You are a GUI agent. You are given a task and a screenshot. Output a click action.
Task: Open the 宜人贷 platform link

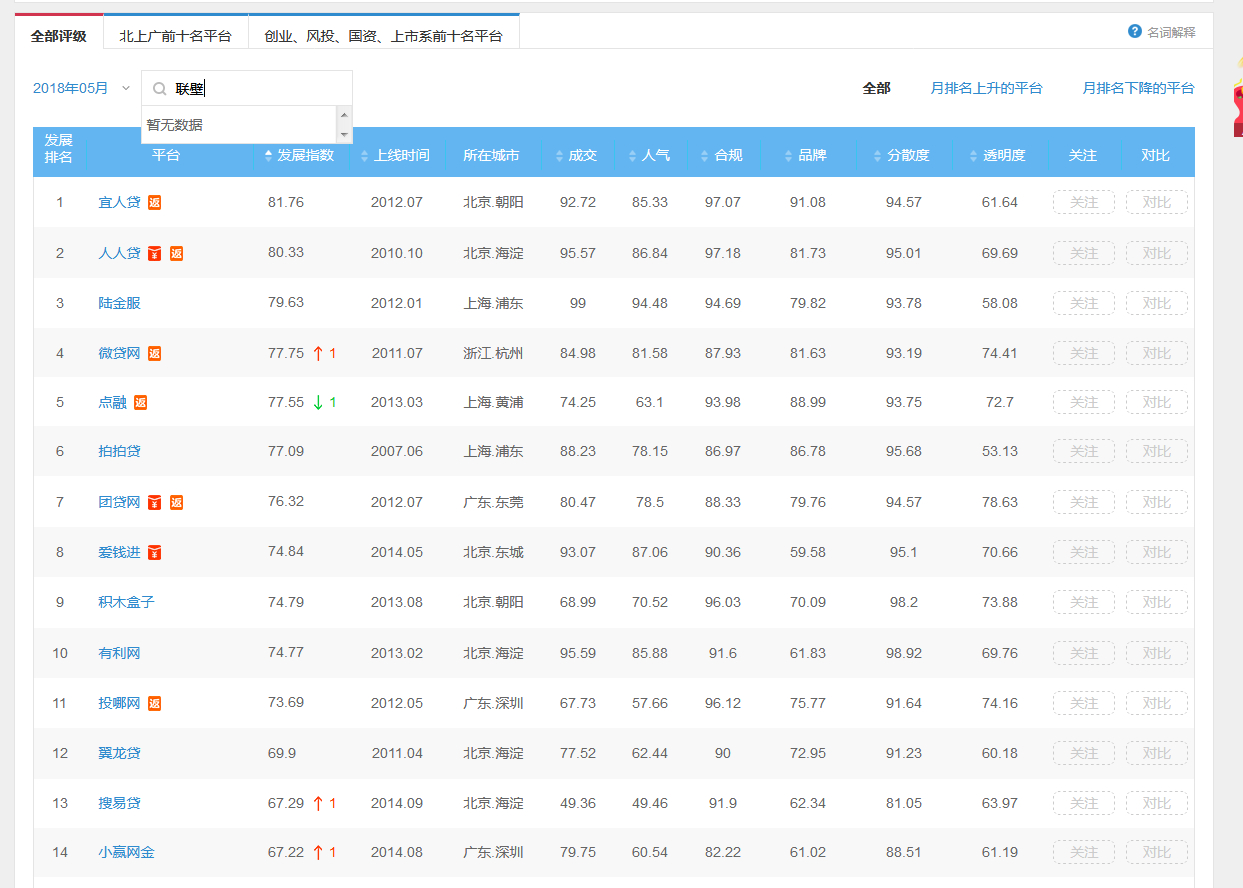click(120, 202)
